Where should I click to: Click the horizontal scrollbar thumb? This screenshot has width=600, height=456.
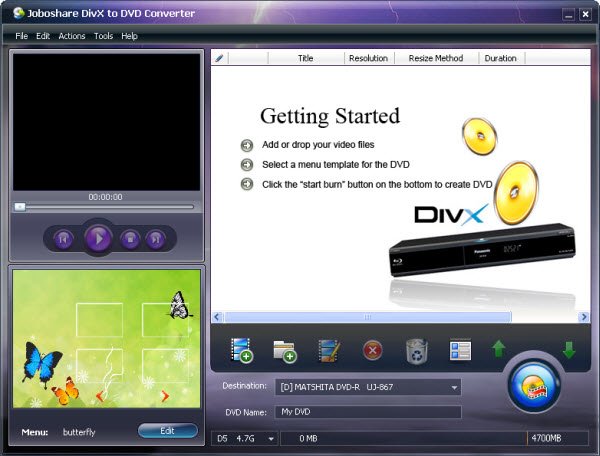tap(368, 317)
